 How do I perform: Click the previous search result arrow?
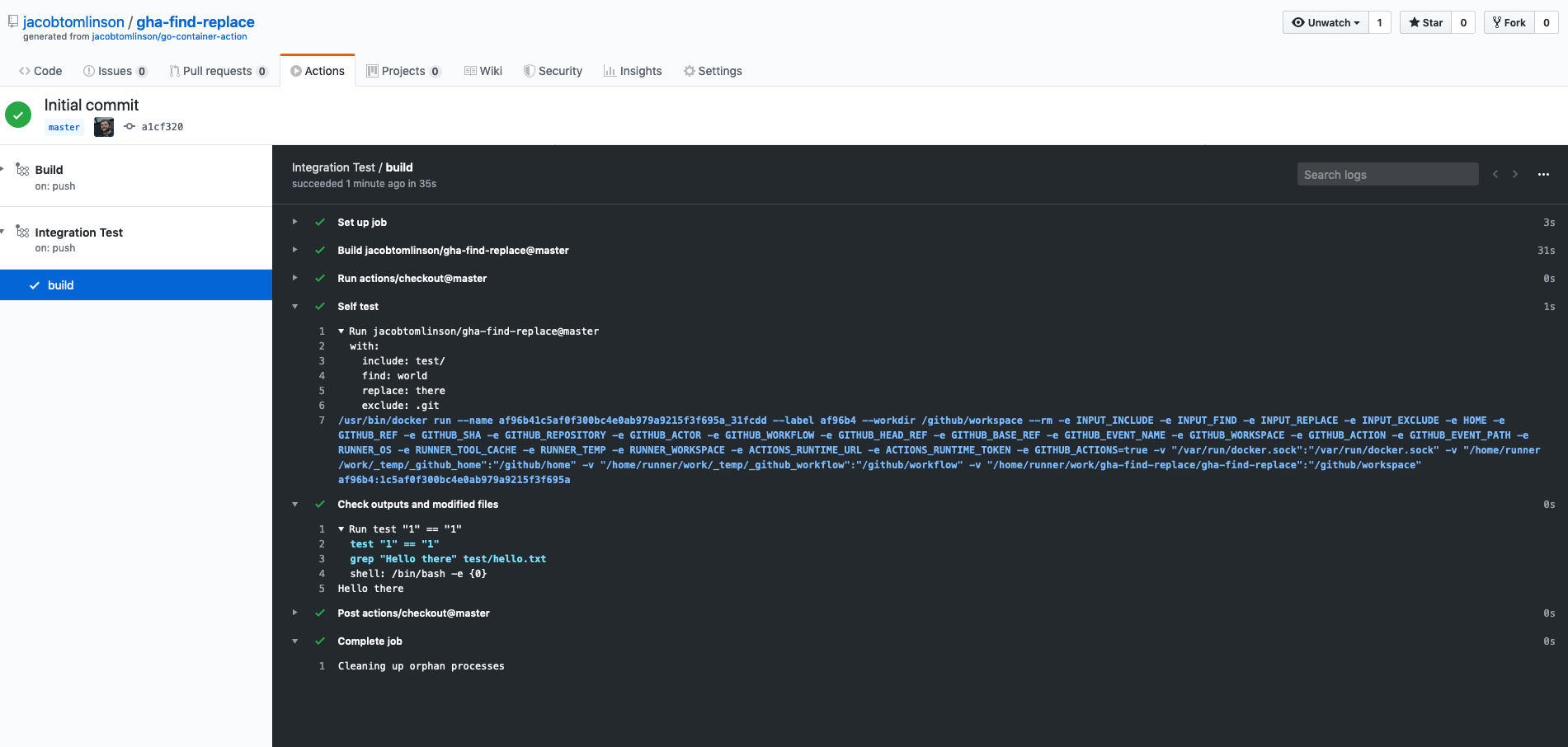pyautogui.click(x=1495, y=174)
